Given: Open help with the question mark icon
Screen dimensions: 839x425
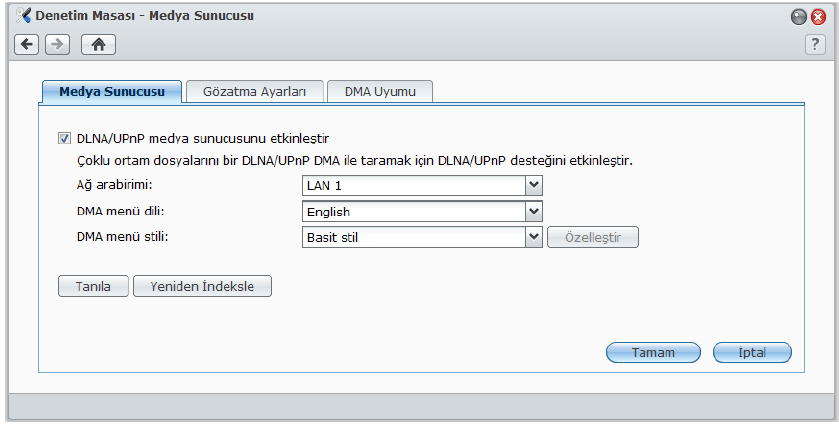Looking at the screenshot, I should (x=815, y=44).
